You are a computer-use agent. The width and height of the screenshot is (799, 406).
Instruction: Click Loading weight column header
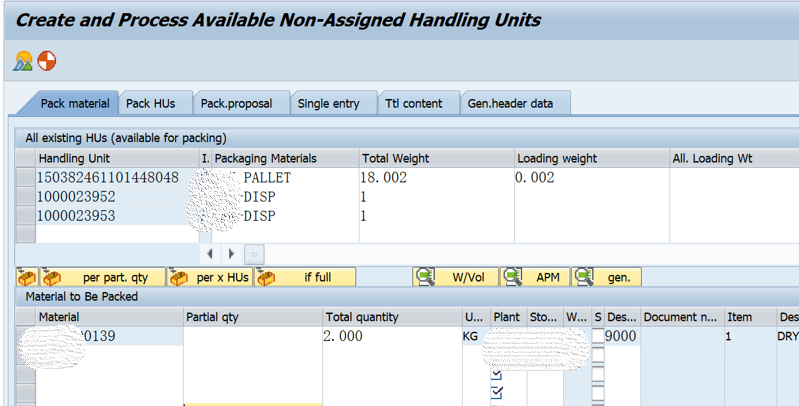point(592,158)
